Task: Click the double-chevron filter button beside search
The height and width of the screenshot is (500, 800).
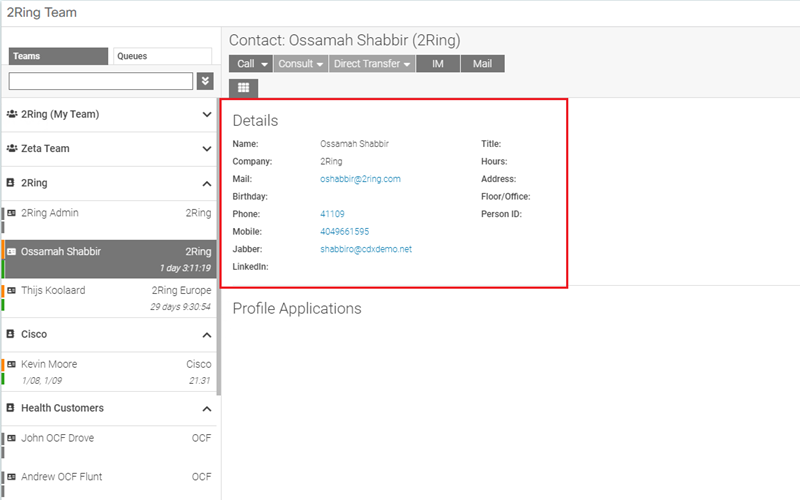Action: click(x=205, y=81)
